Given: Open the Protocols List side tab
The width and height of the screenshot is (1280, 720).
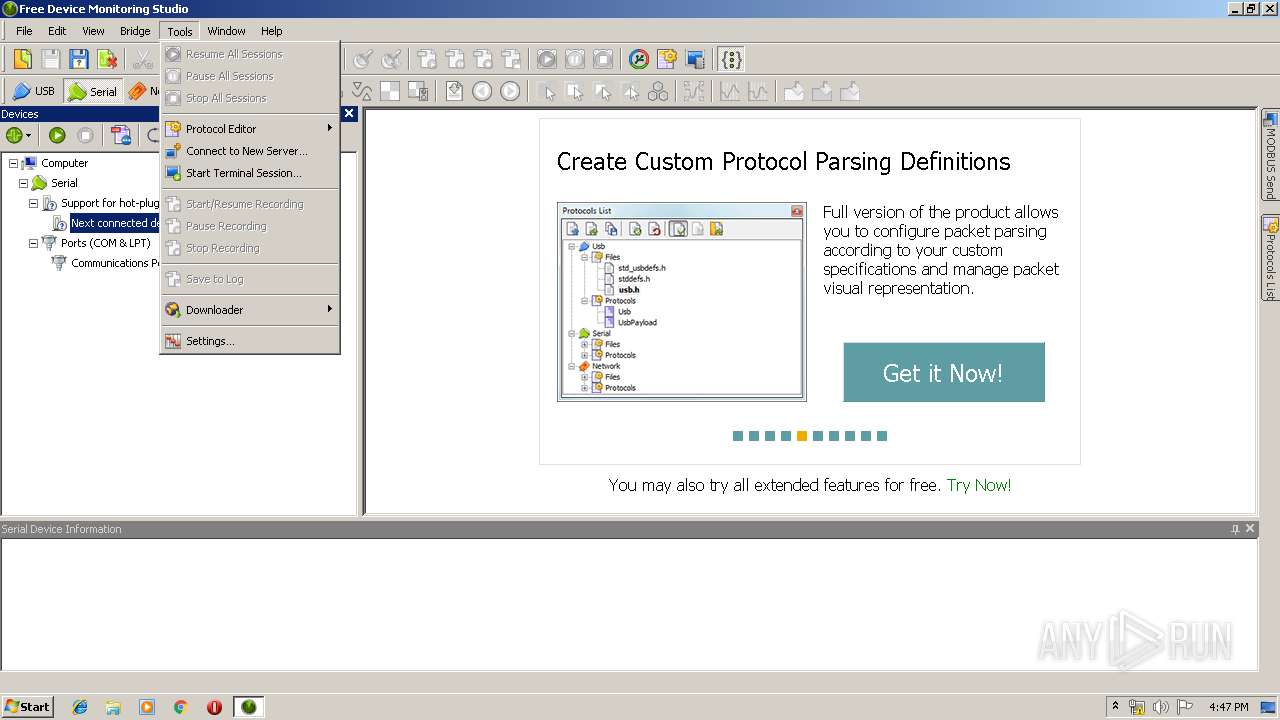Looking at the screenshot, I should [1270, 258].
